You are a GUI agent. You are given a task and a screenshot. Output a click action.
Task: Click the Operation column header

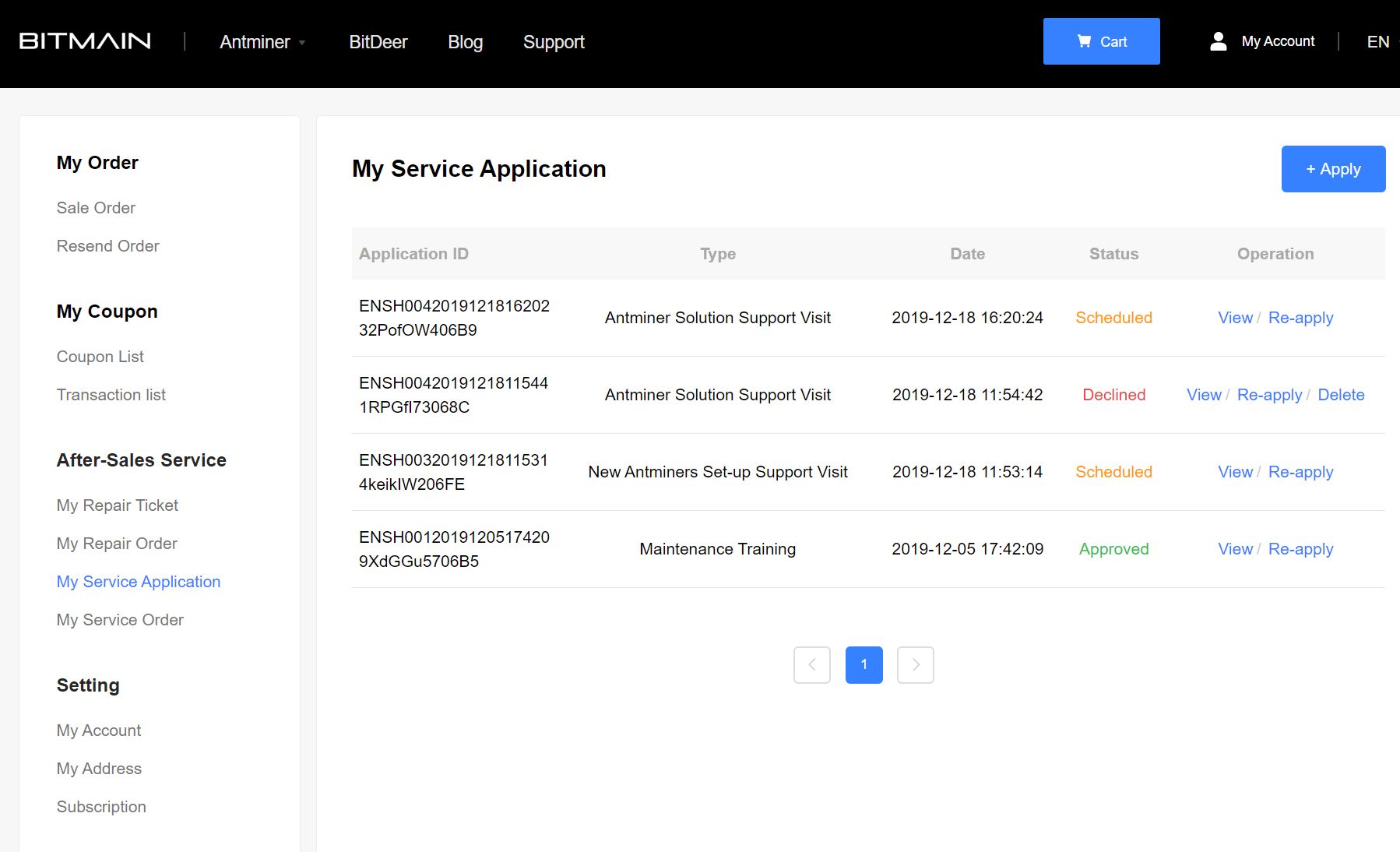[1275, 254]
